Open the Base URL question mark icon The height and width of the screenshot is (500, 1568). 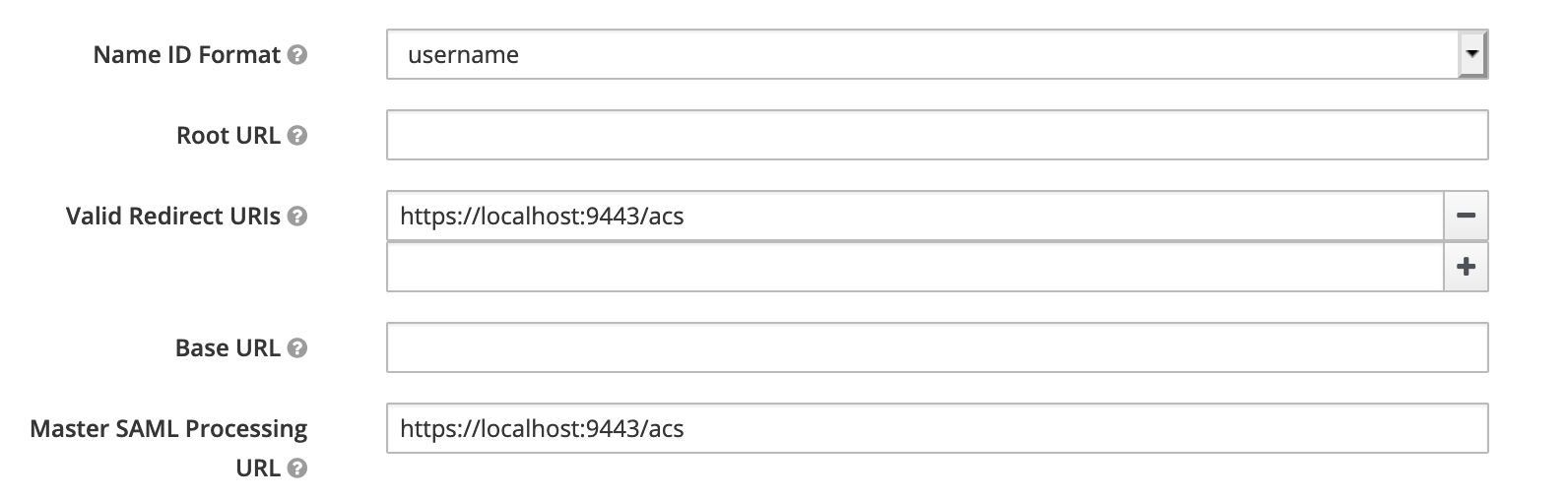click(297, 348)
